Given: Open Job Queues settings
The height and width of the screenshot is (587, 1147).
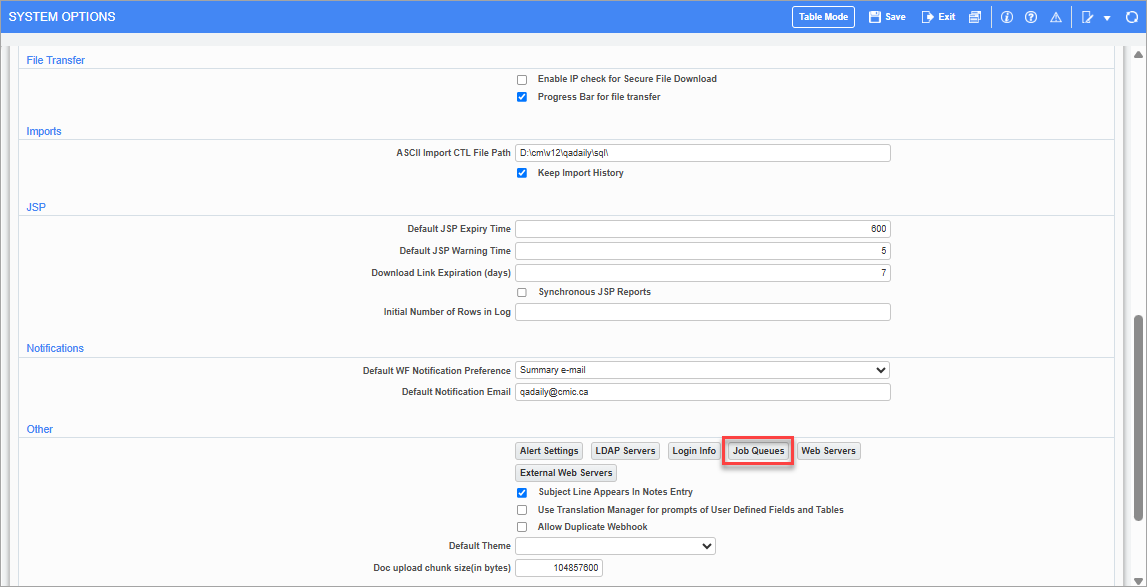Looking at the screenshot, I should tap(757, 450).
